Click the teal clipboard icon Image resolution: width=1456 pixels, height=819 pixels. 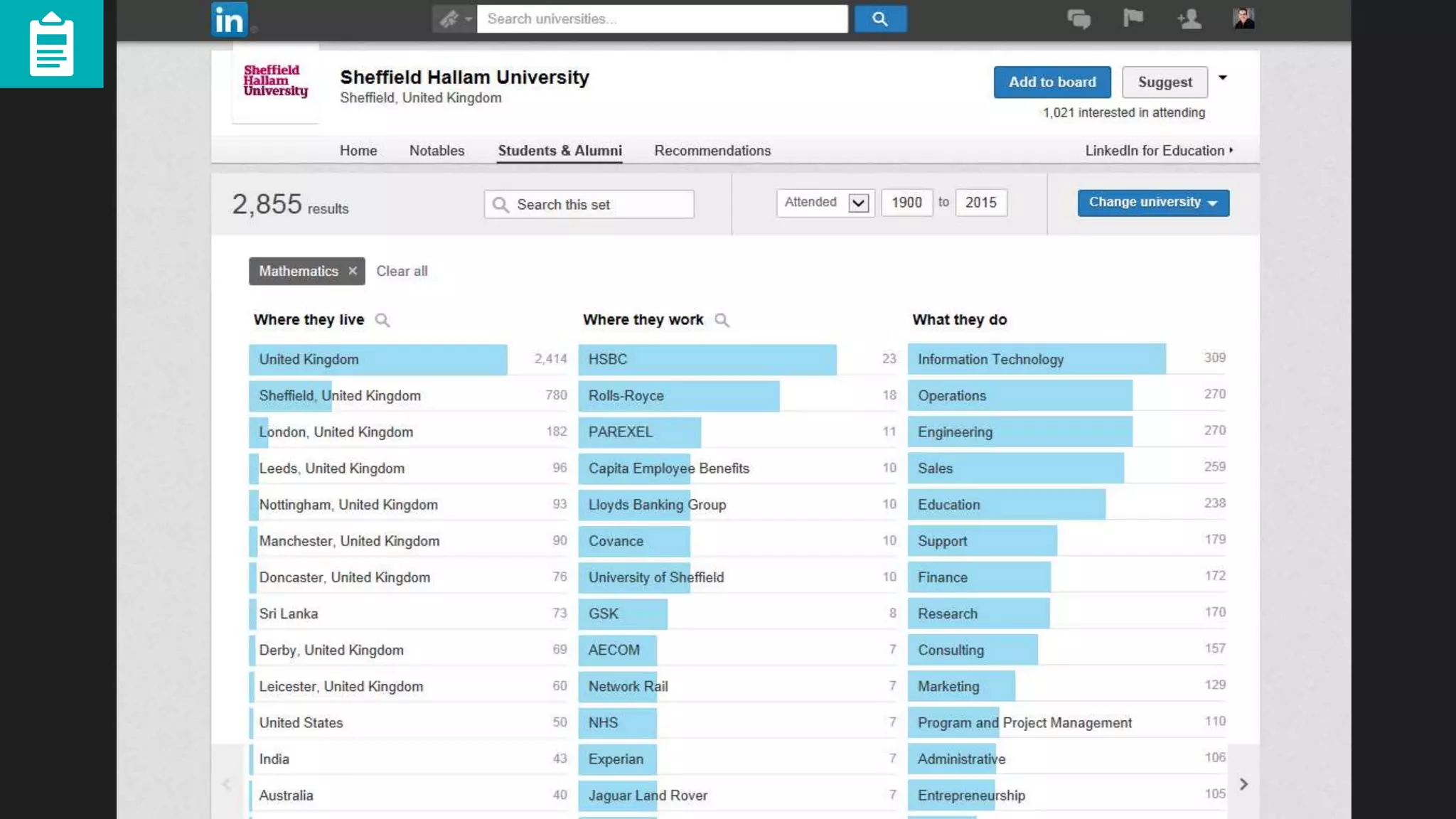(51, 44)
